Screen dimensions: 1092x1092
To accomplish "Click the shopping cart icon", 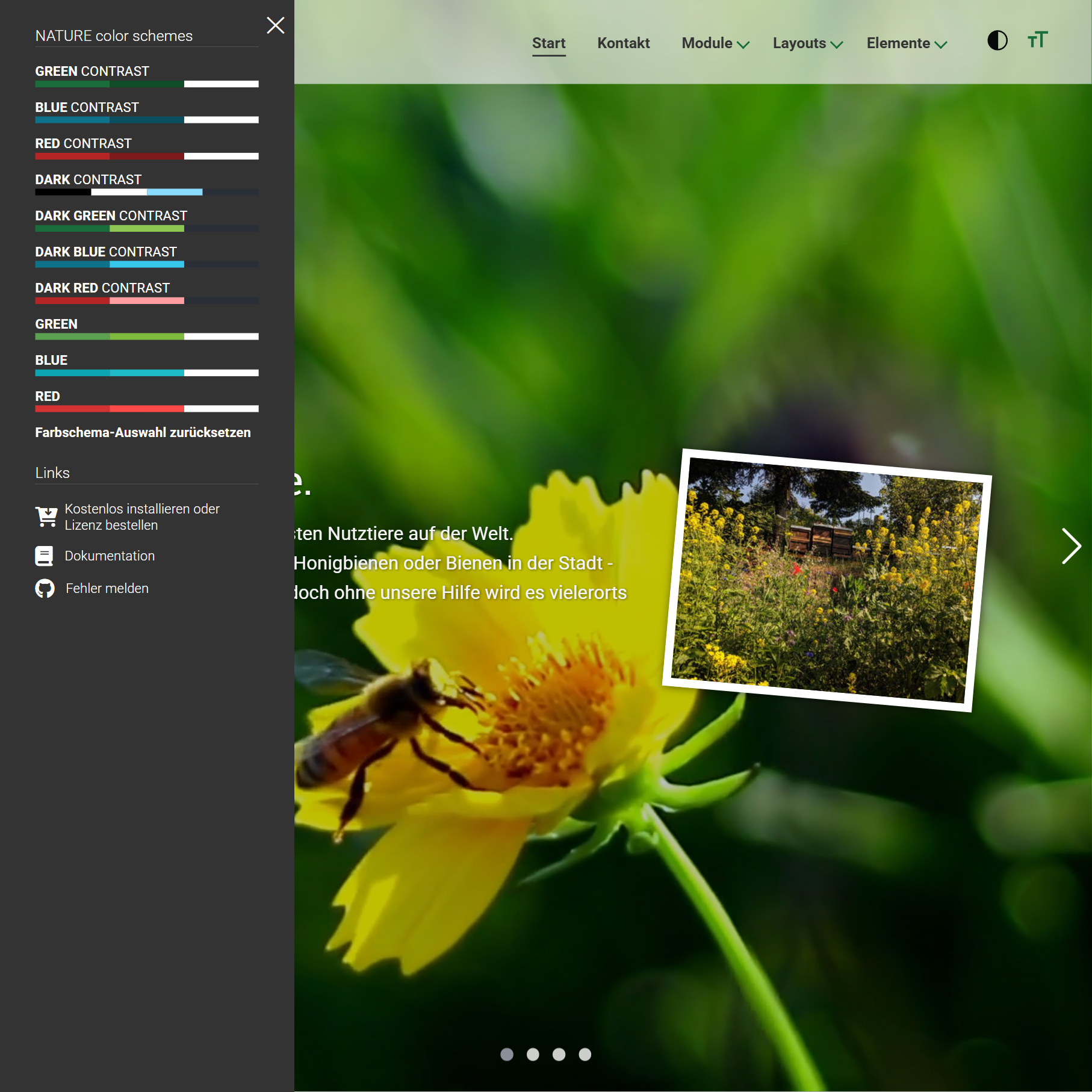I will coord(46,517).
